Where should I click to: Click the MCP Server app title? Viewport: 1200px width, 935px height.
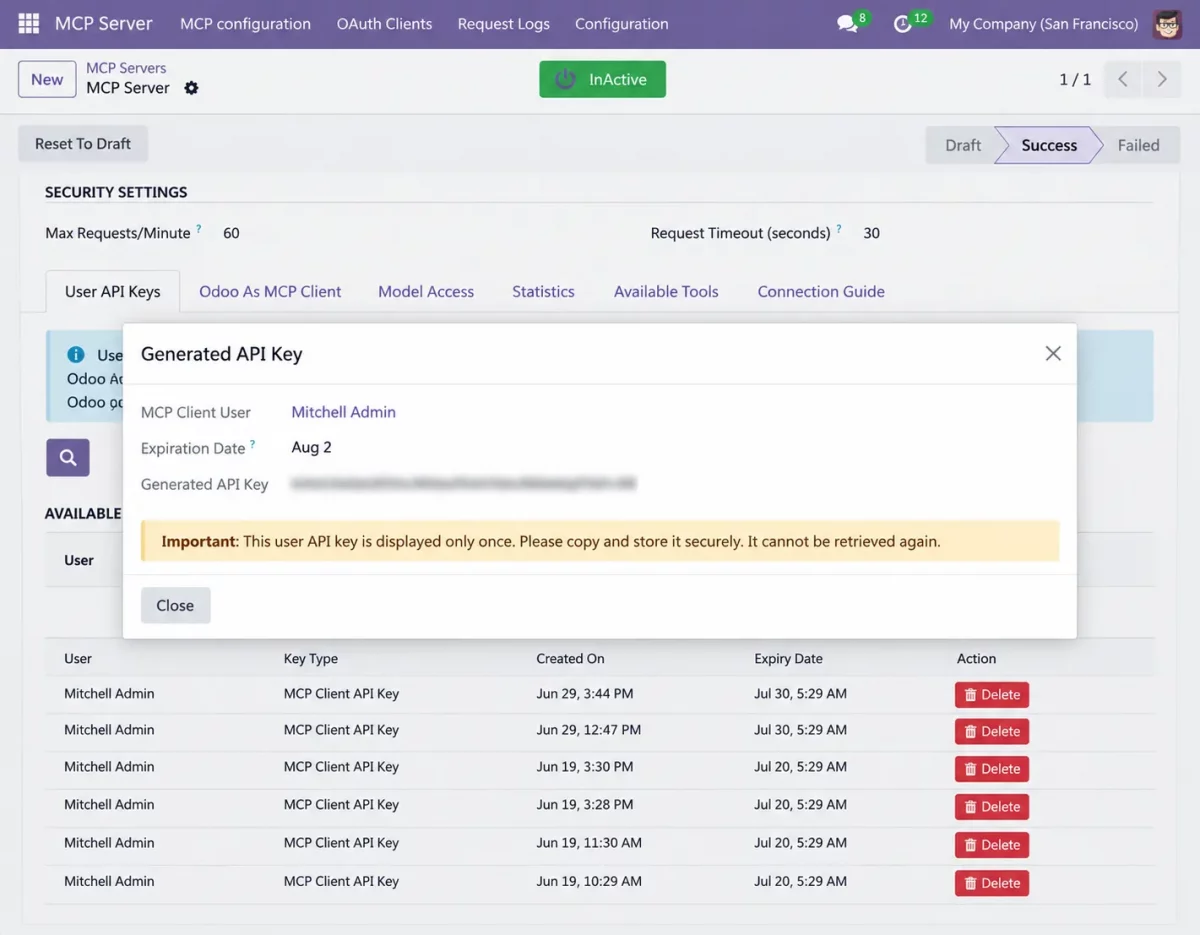104,24
